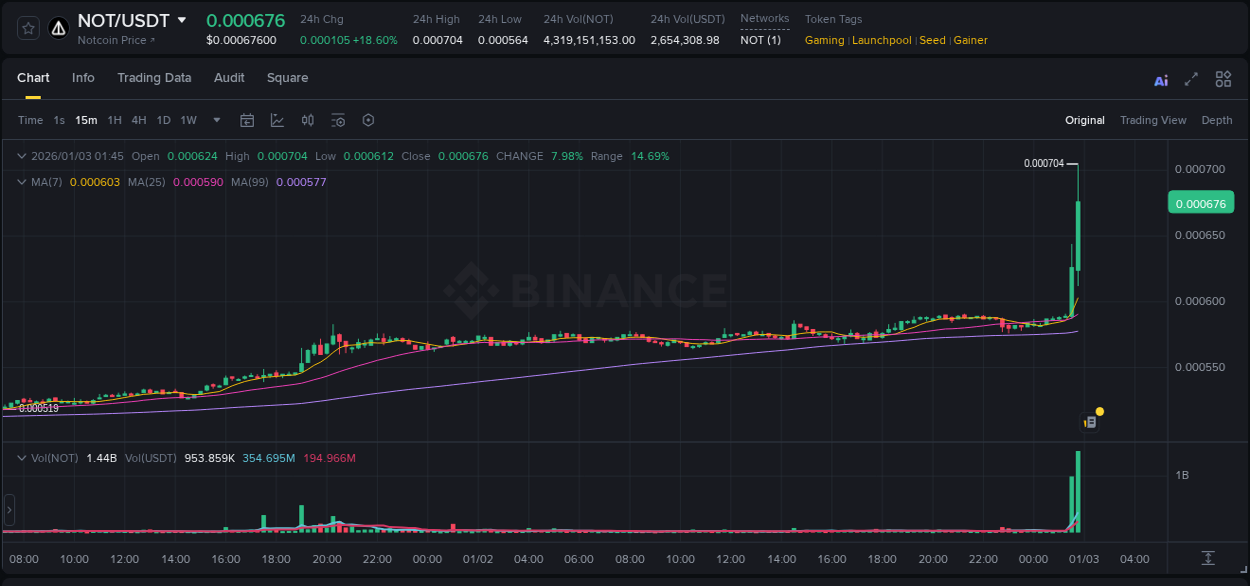Select the candlestick display icon

pos(308,120)
